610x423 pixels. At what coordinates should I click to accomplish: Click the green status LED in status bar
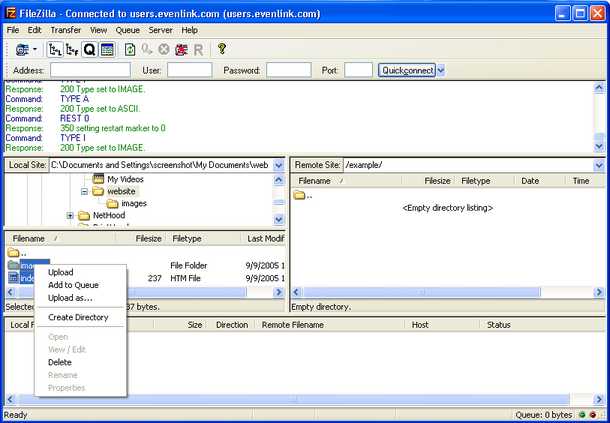(582, 415)
